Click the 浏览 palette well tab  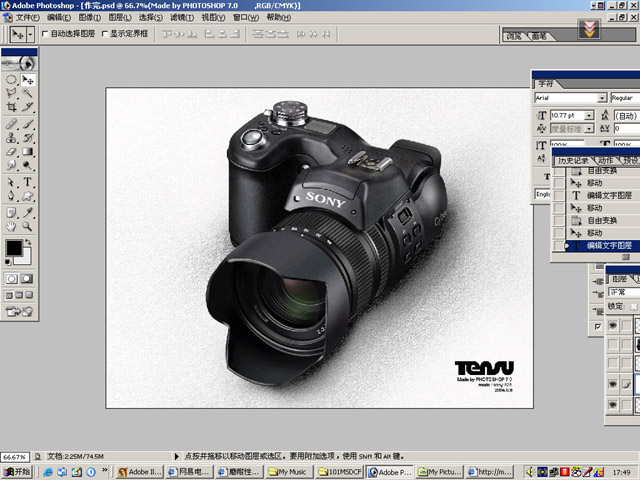coord(514,36)
